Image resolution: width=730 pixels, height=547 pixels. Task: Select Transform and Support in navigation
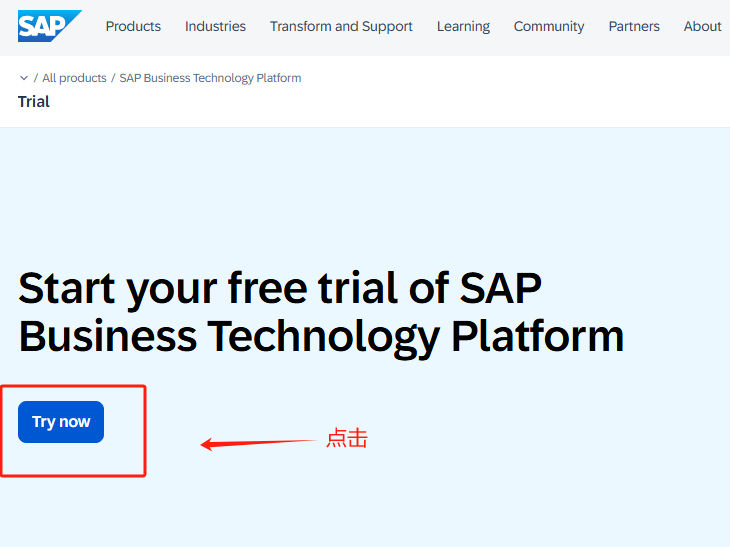coord(341,27)
